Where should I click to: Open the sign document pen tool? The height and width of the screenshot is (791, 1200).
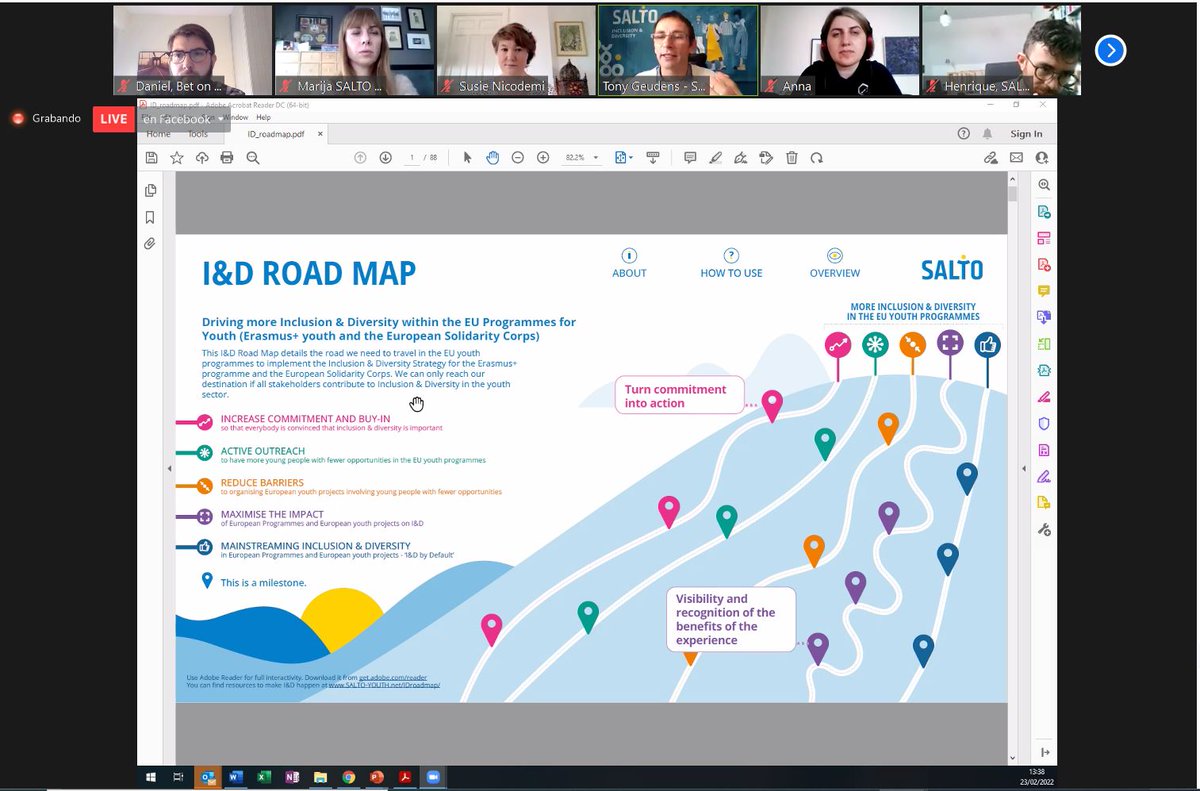(x=740, y=157)
